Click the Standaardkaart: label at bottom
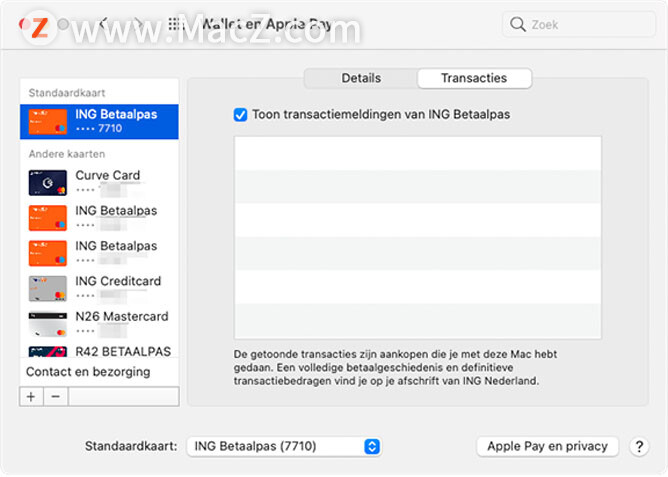The height and width of the screenshot is (477, 668). pos(131,446)
